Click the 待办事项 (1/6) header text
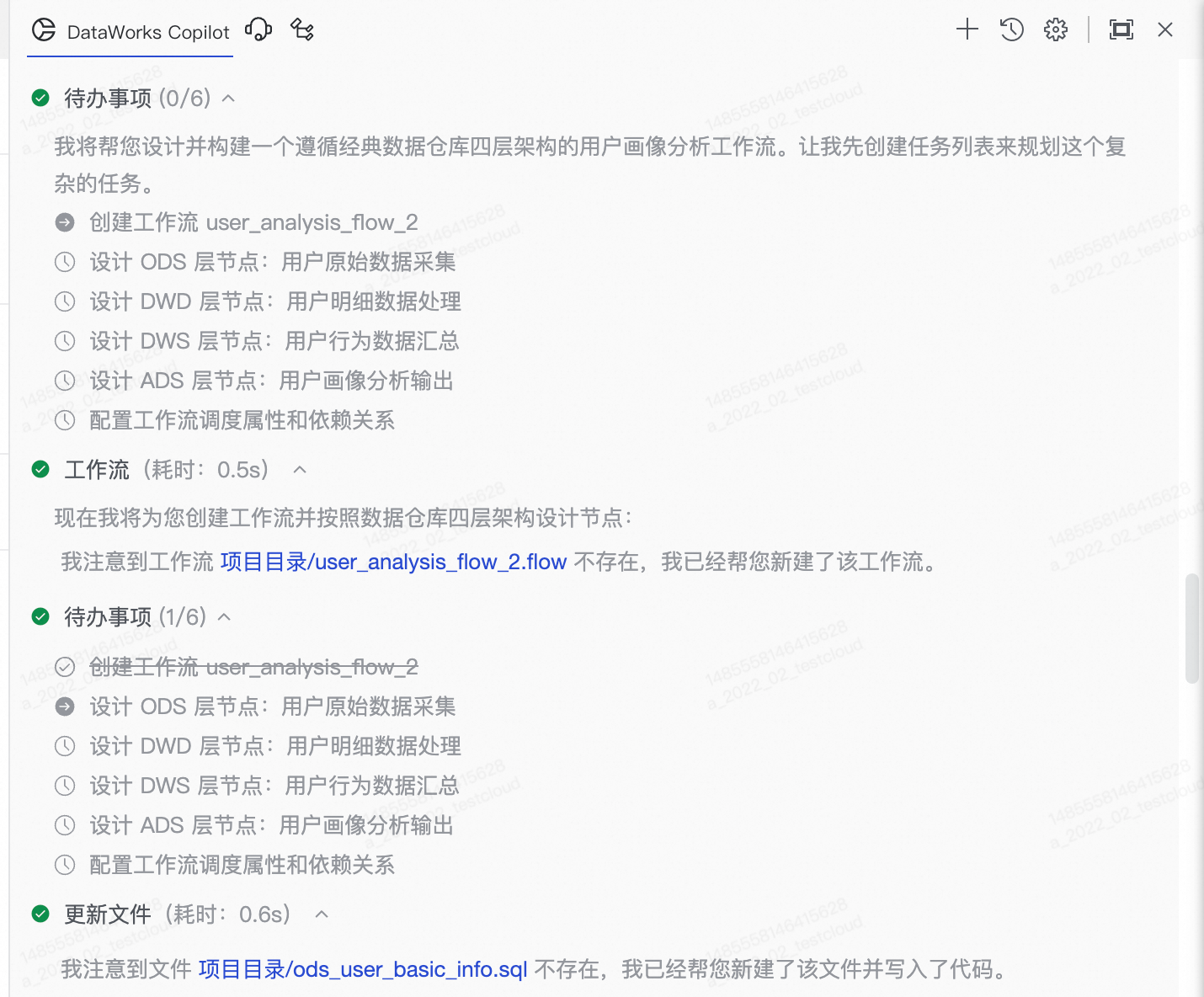 pyautogui.click(x=136, y=617)
